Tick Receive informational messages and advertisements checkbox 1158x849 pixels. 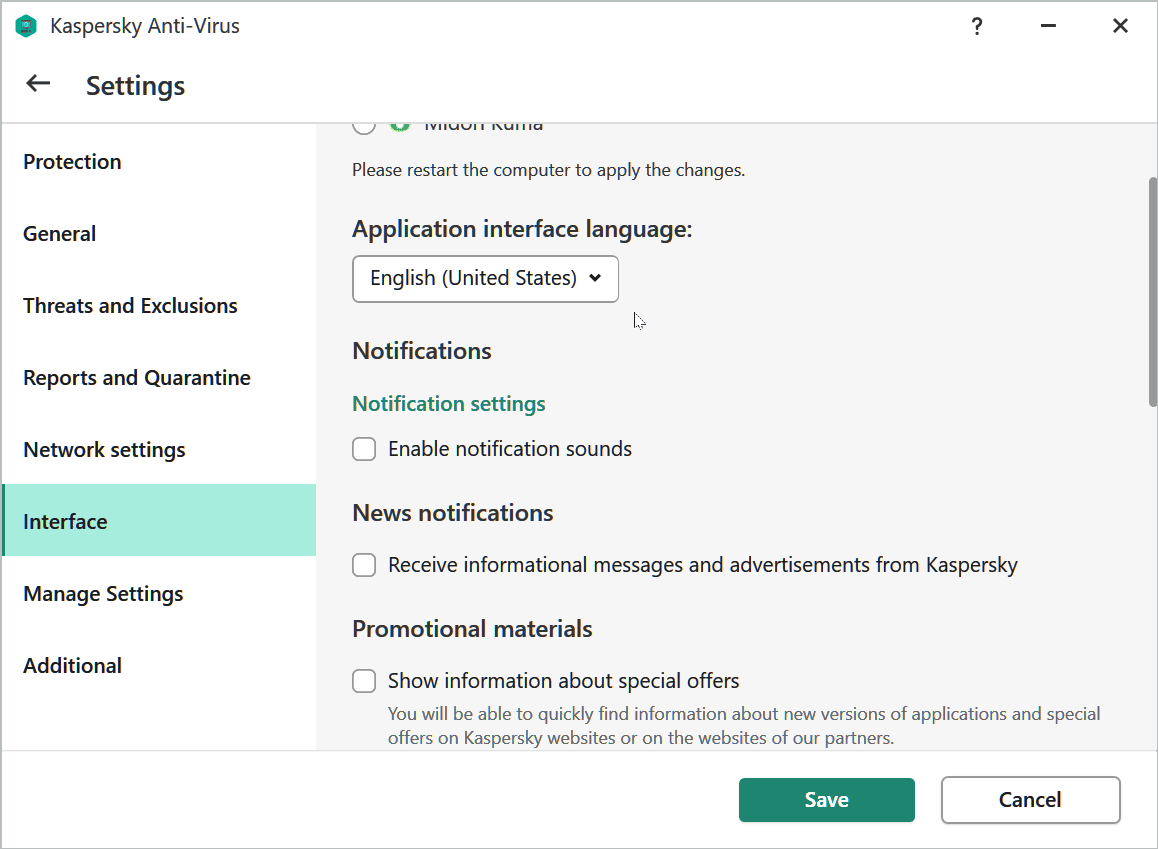coord(364,565)
